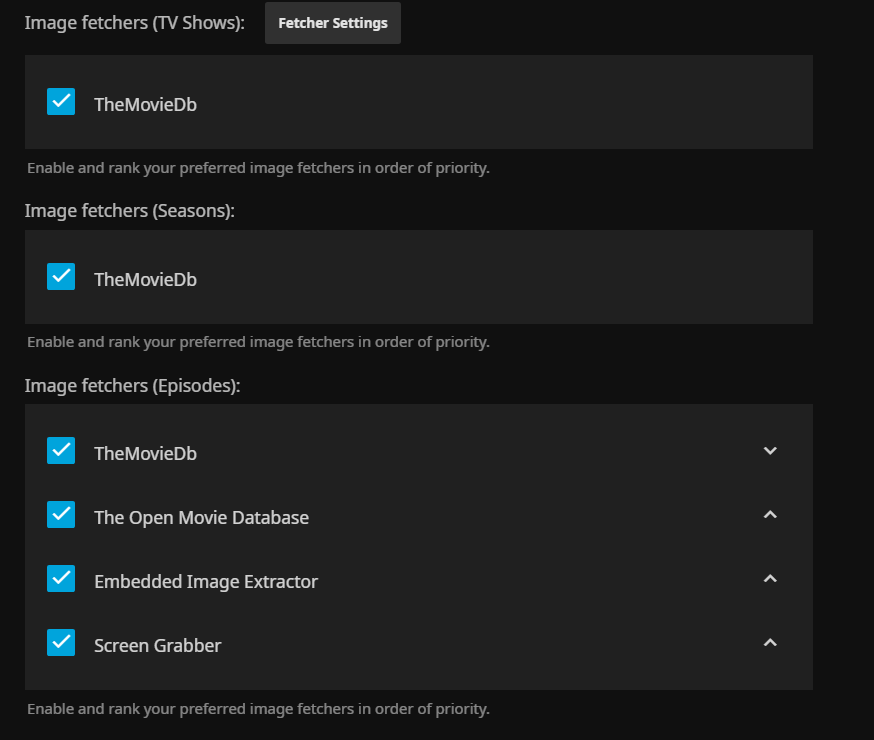Click the Image fetchers (Seasons) heading
The image size is (874, 740).
click(x=129, y=212)
